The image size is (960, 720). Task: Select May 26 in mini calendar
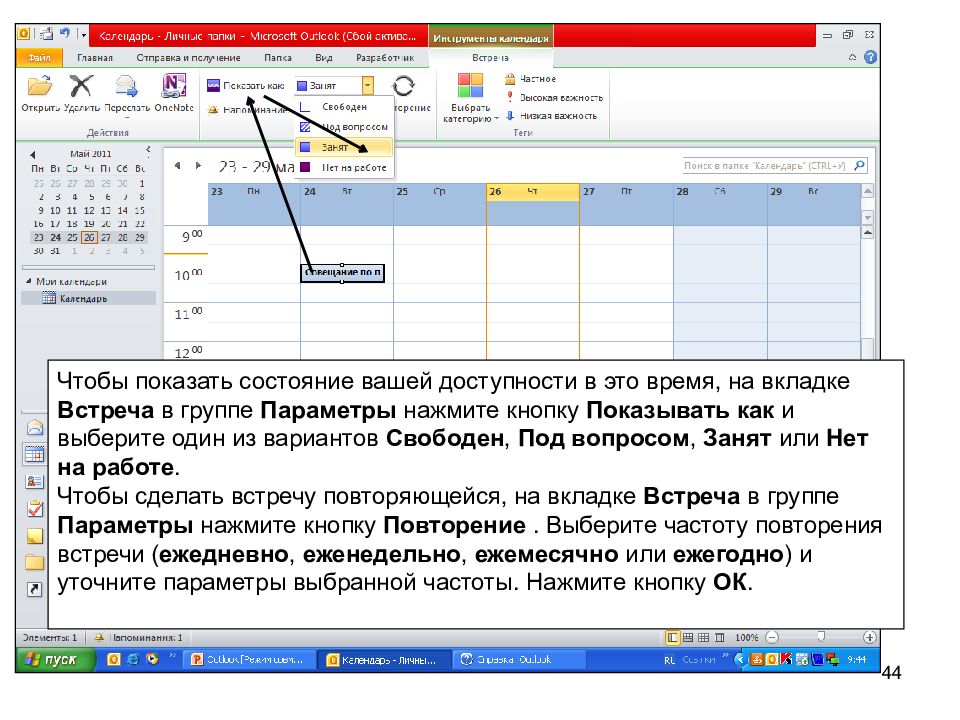89,237
